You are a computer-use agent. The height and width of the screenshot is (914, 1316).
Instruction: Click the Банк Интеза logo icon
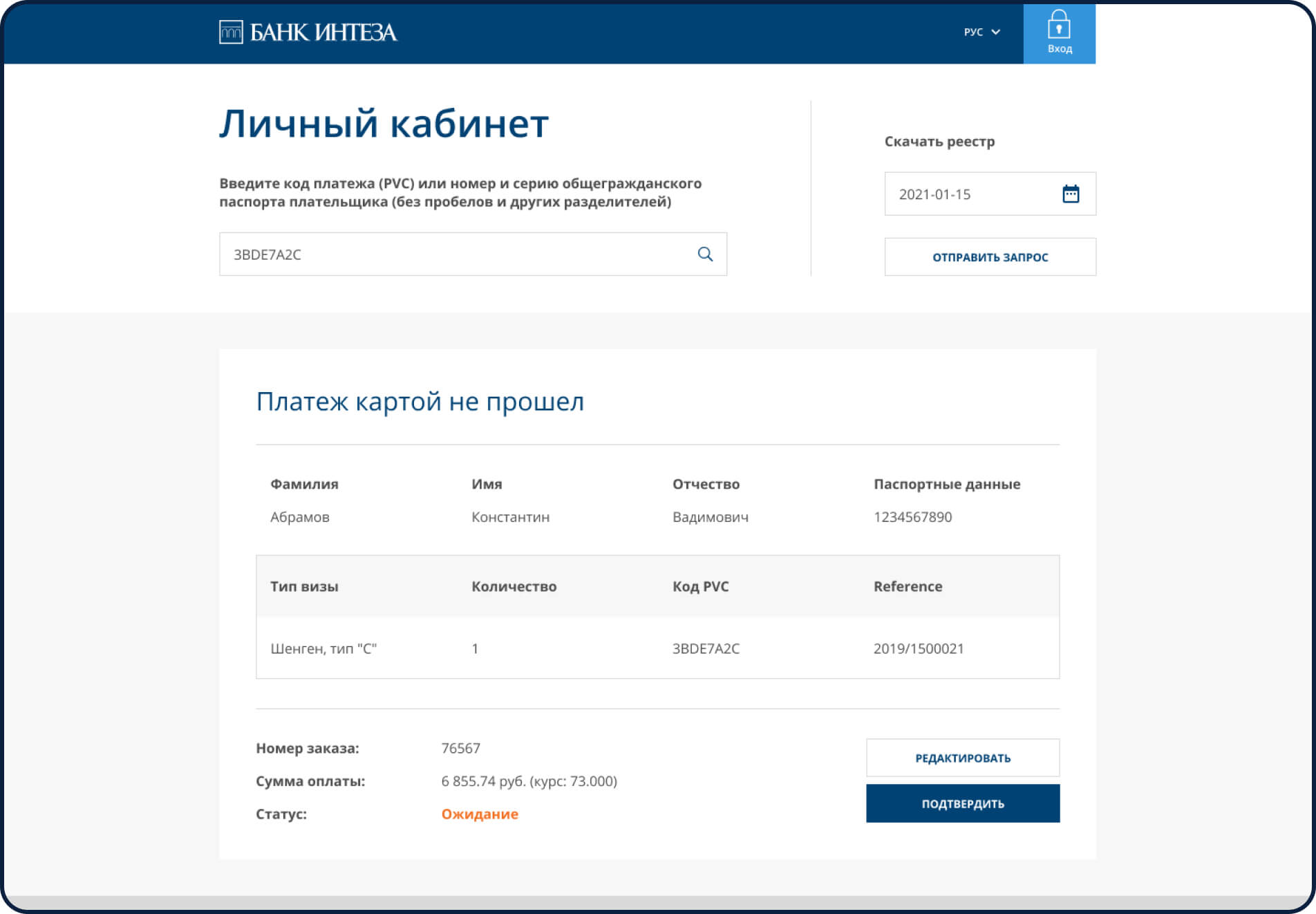click(231, 32)
